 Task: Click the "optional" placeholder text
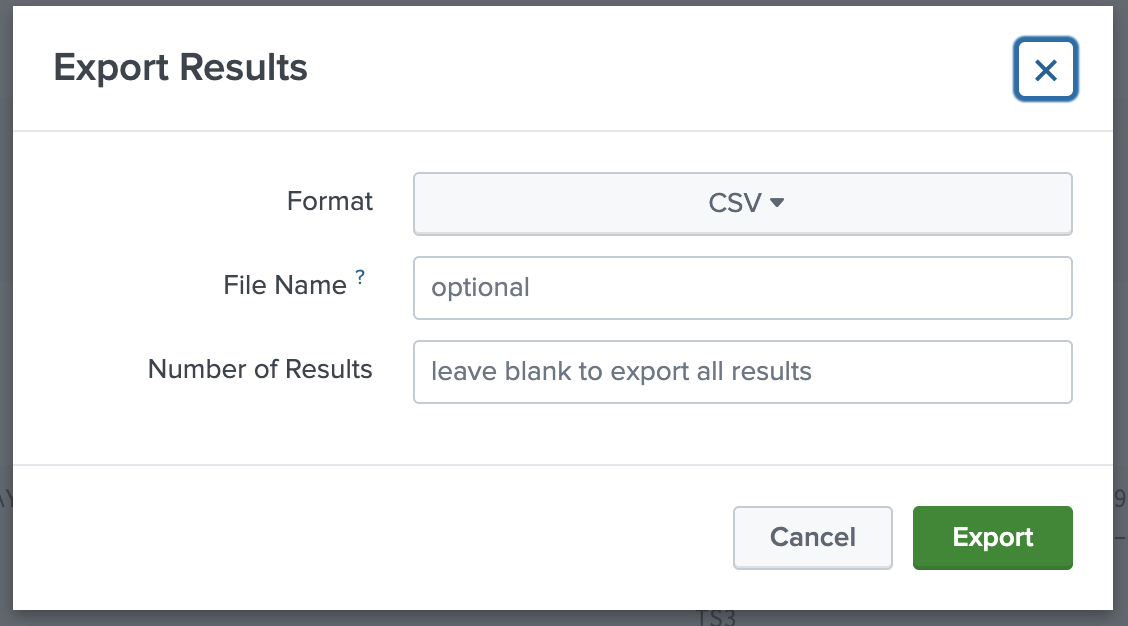[x=480, y=288]
